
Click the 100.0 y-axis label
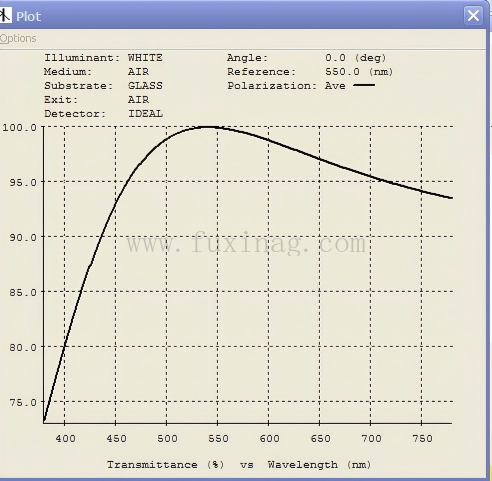pyautogui.click(x=19, y=127)
